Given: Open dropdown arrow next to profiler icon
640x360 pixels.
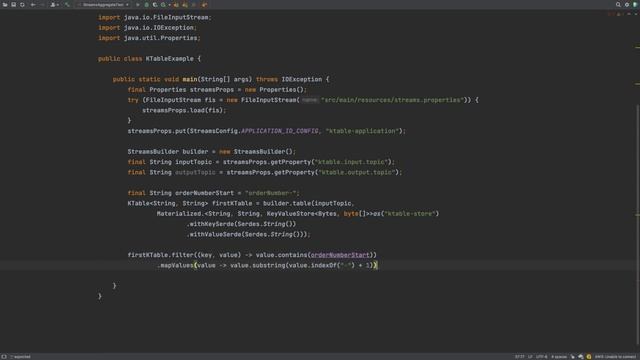Looking at the screenshot, I should (x=169, y=4).
